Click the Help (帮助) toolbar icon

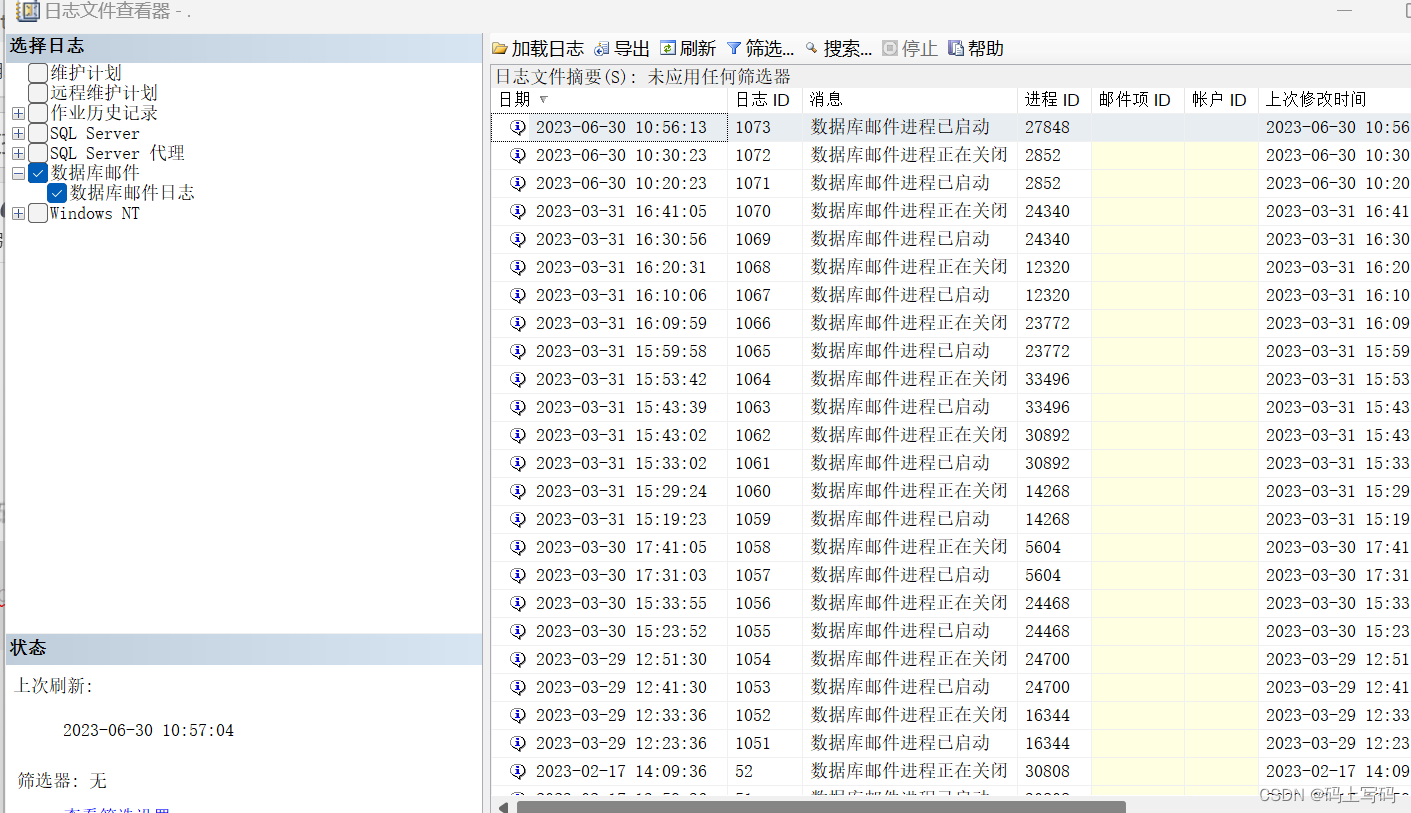point(956,48)
